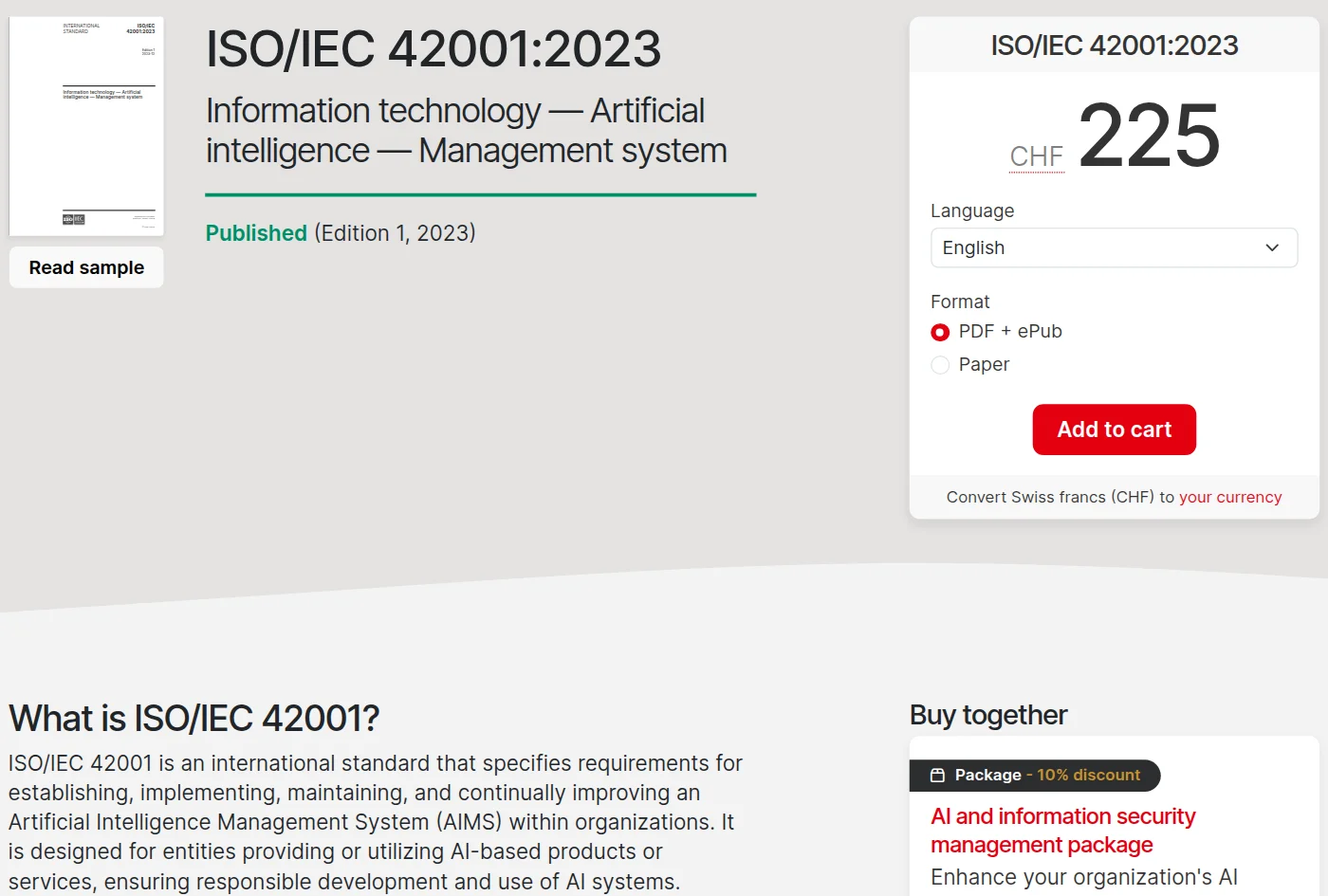Add the standard to cart

point(1114,430)
